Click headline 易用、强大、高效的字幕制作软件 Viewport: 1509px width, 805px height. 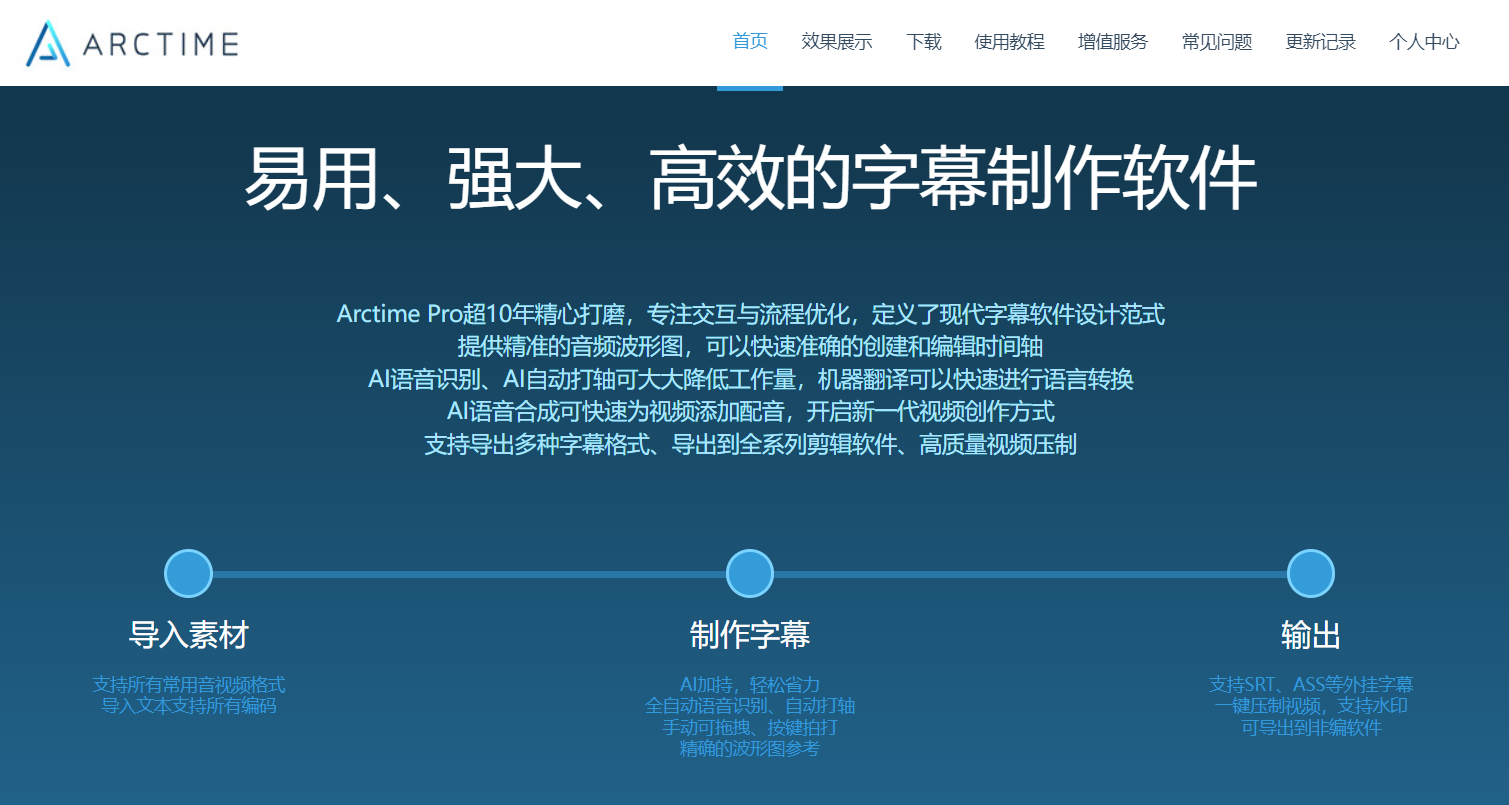coord(750,180)
